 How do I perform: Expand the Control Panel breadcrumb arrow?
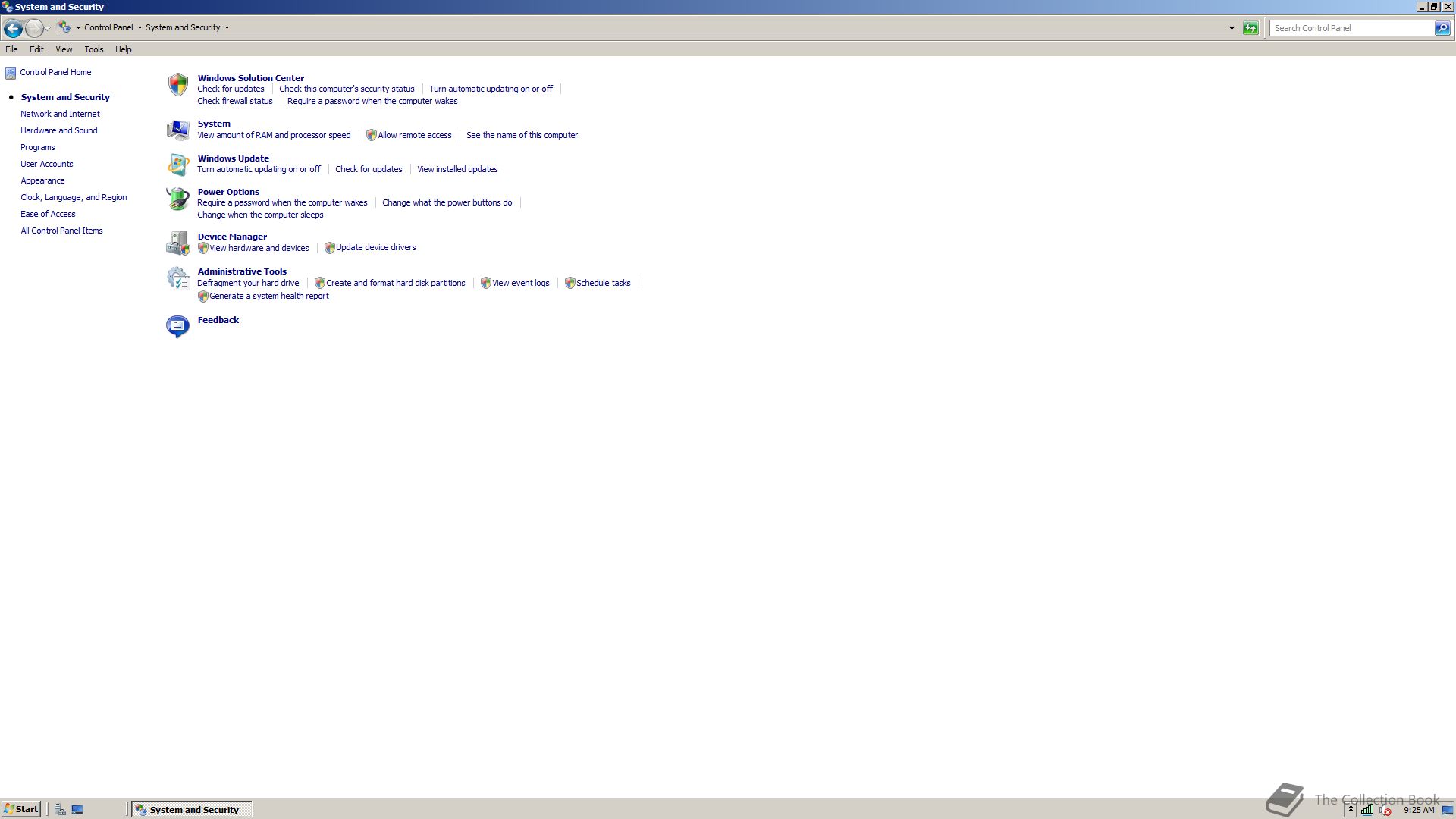[x=140, y=27]
